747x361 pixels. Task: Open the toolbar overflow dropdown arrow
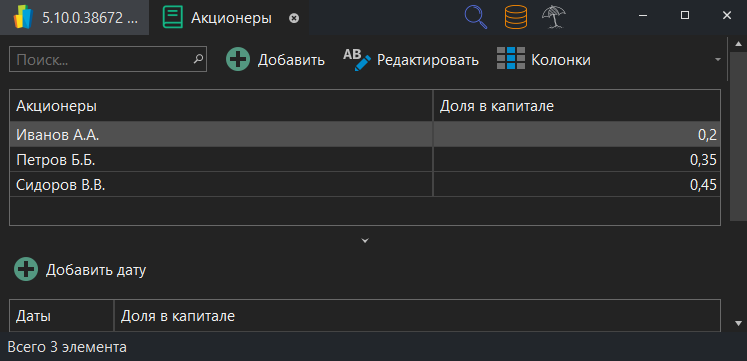(717, 60)
